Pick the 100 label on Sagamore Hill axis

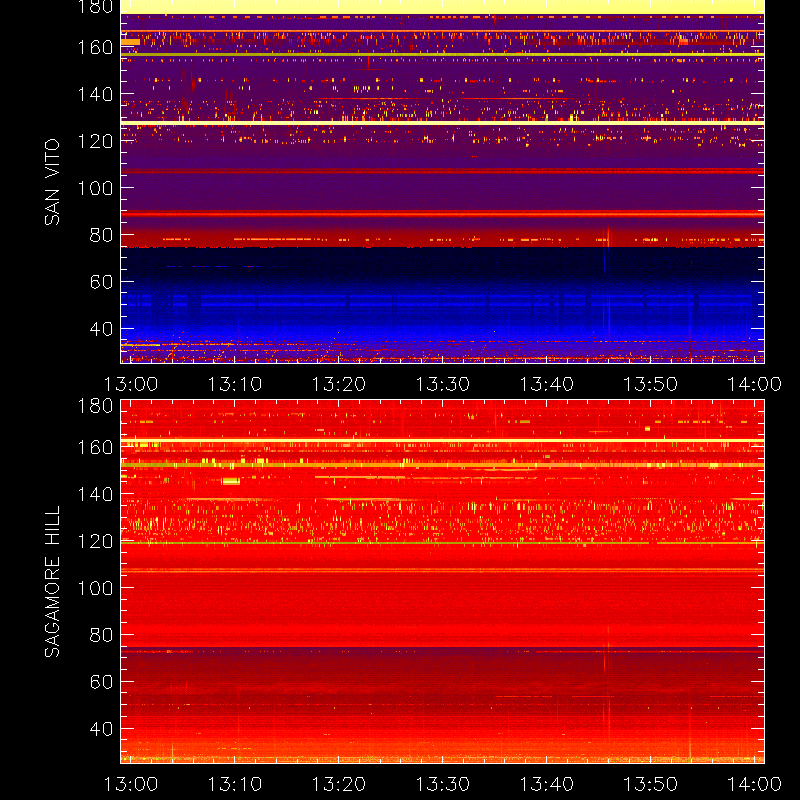coord(95,588)
